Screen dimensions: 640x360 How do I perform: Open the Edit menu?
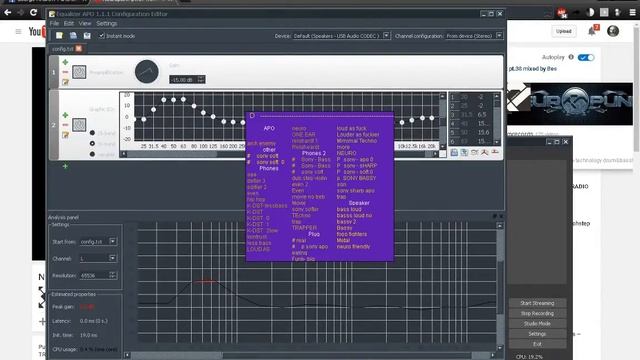(x=69, y=24)
